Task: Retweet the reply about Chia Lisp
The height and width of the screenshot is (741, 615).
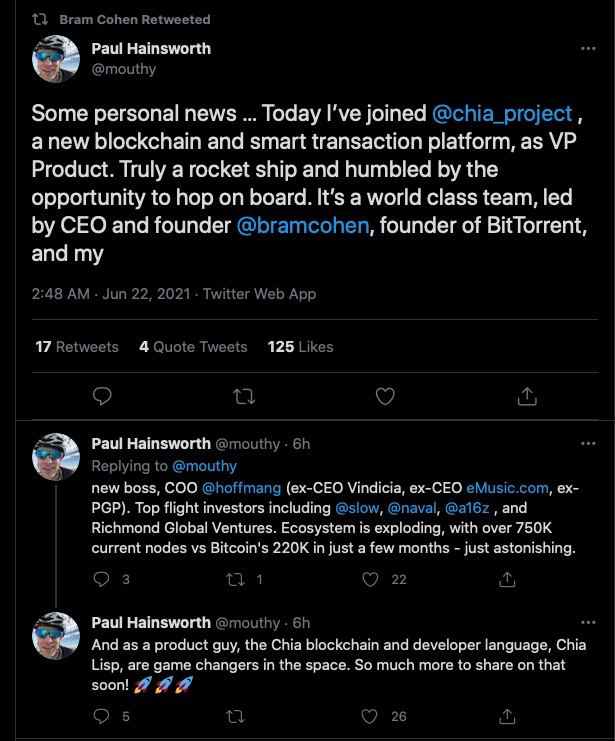Action: (x=235, y=716)
